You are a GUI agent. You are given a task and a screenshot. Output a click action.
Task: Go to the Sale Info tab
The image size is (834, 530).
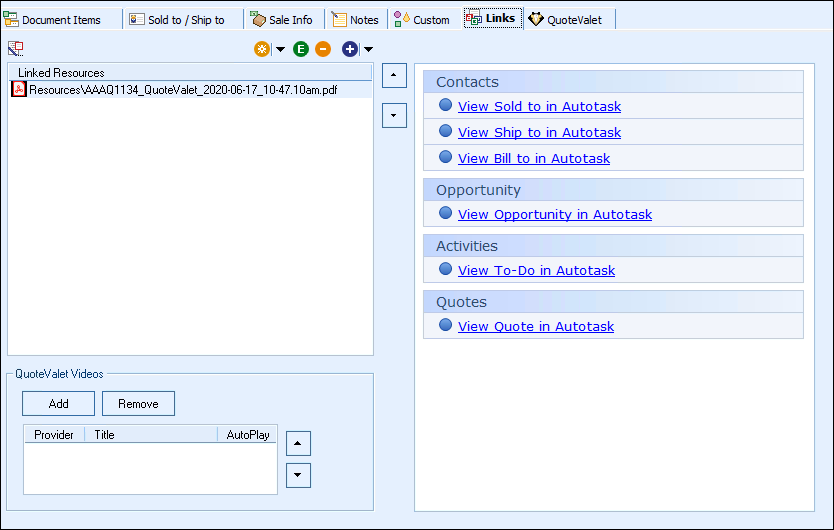(282, 19)
